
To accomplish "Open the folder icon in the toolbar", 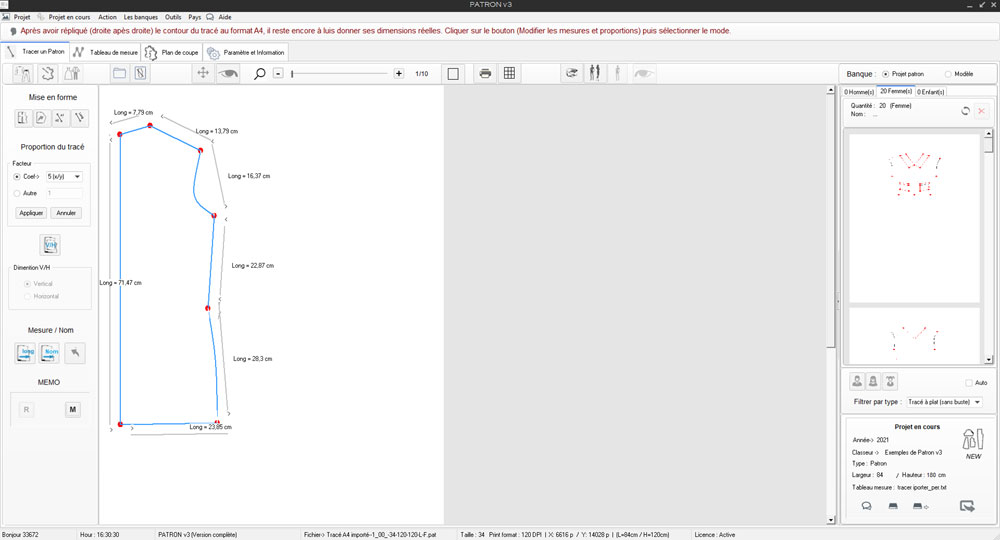I will [x=119, y=73].
